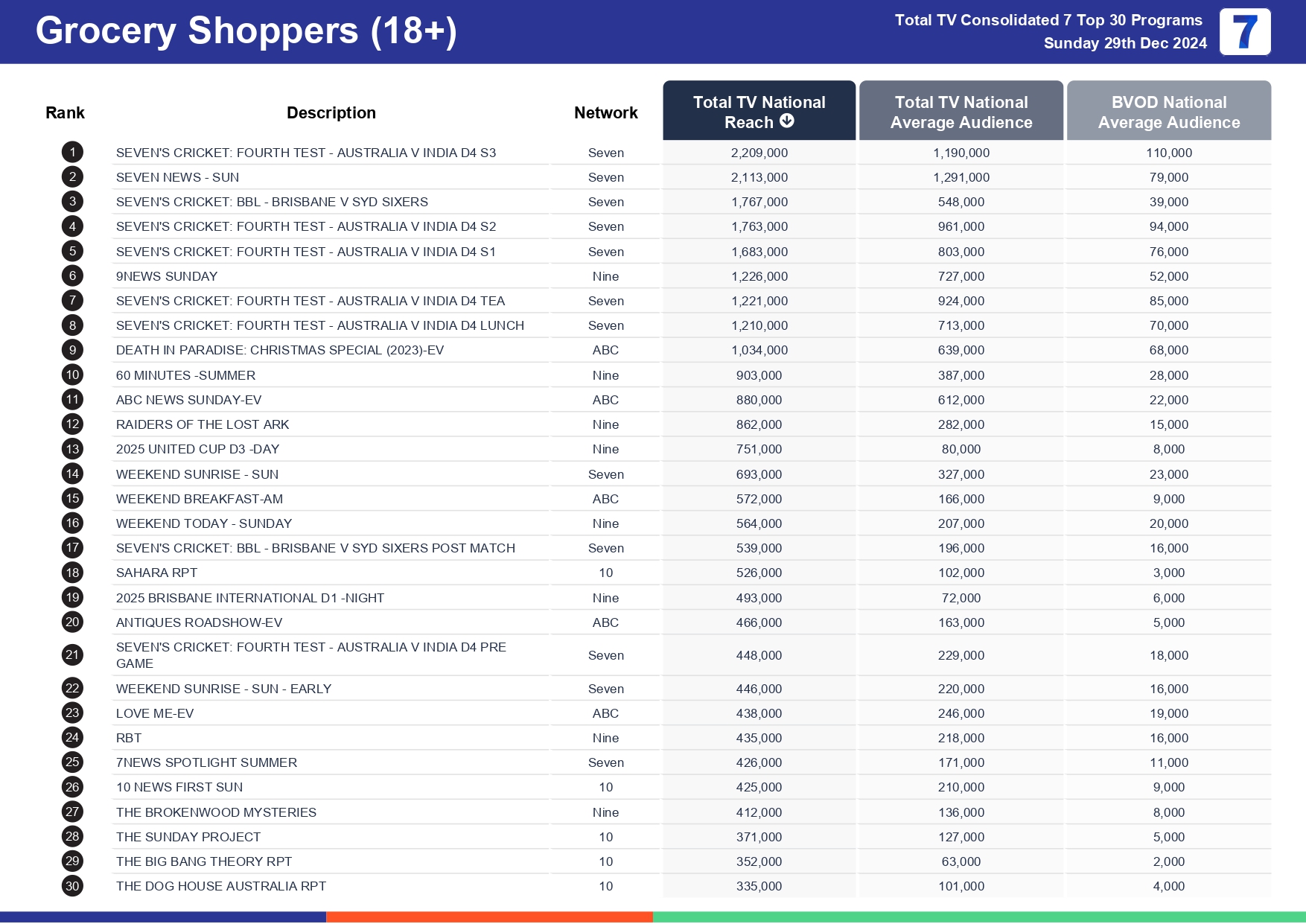Click the Channel 7 logo
1306x924 pixels.
coord(1244,32)
